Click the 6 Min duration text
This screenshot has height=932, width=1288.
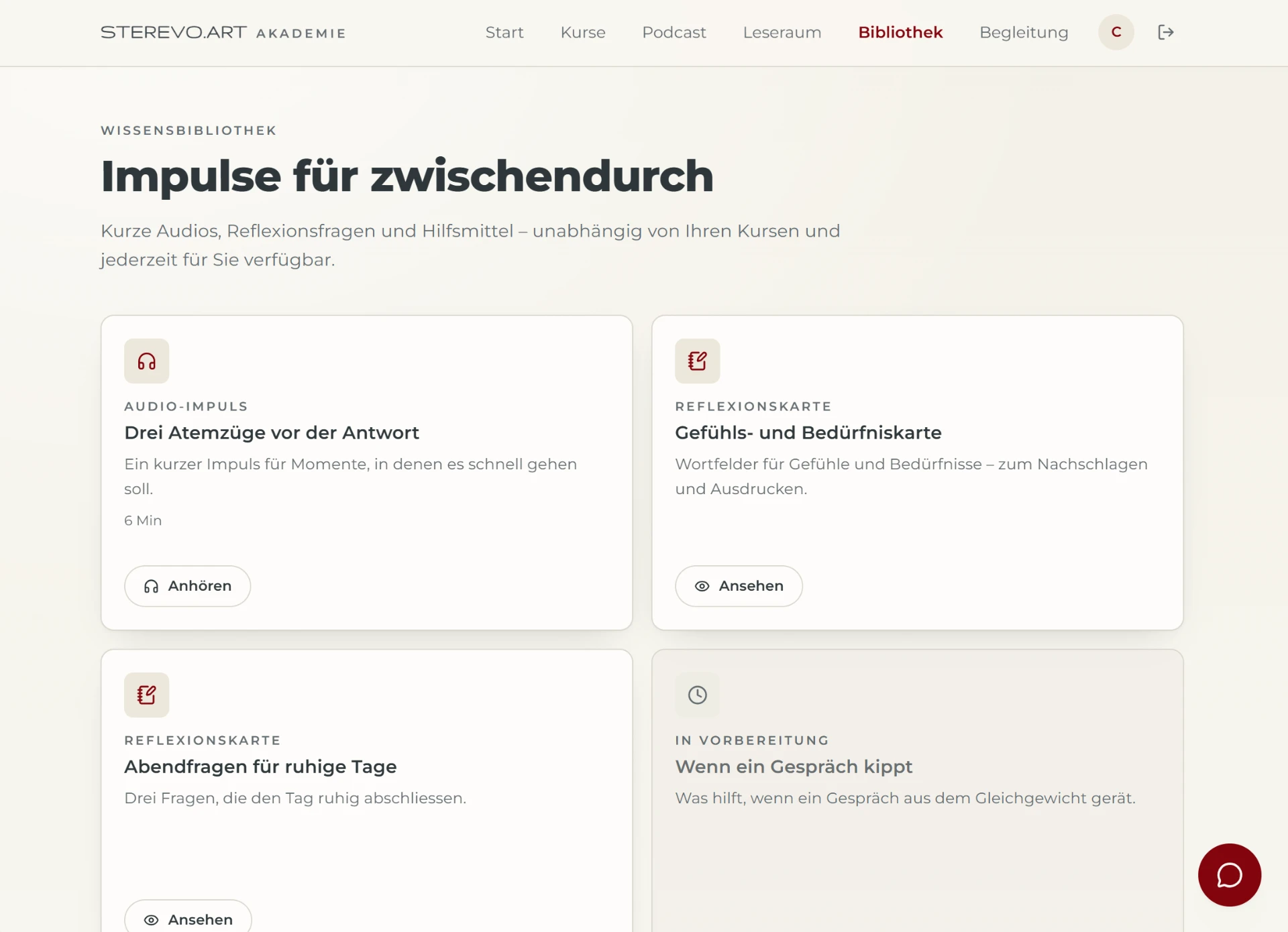[143, 520]
